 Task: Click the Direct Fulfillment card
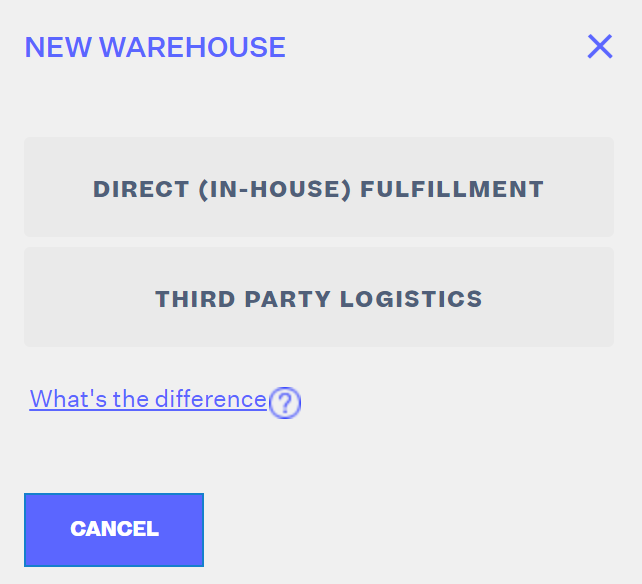point(319,187)
